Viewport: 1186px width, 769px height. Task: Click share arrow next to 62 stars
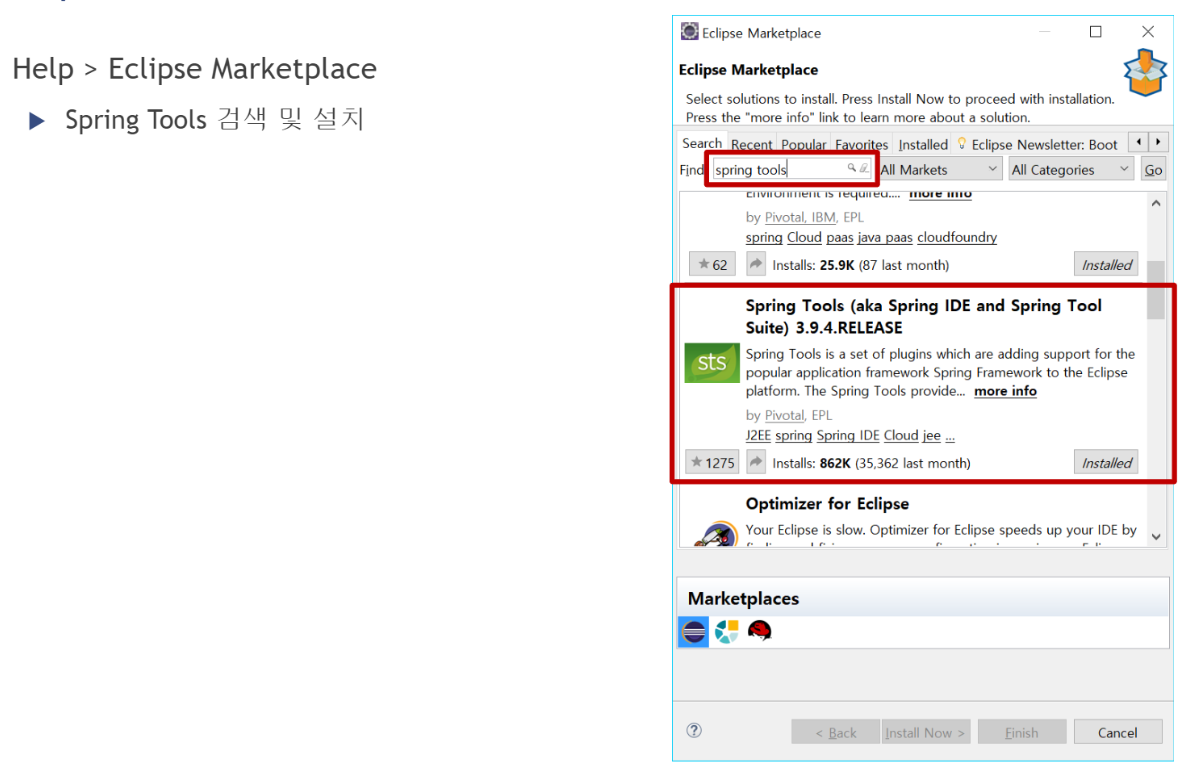click(756, 264)
